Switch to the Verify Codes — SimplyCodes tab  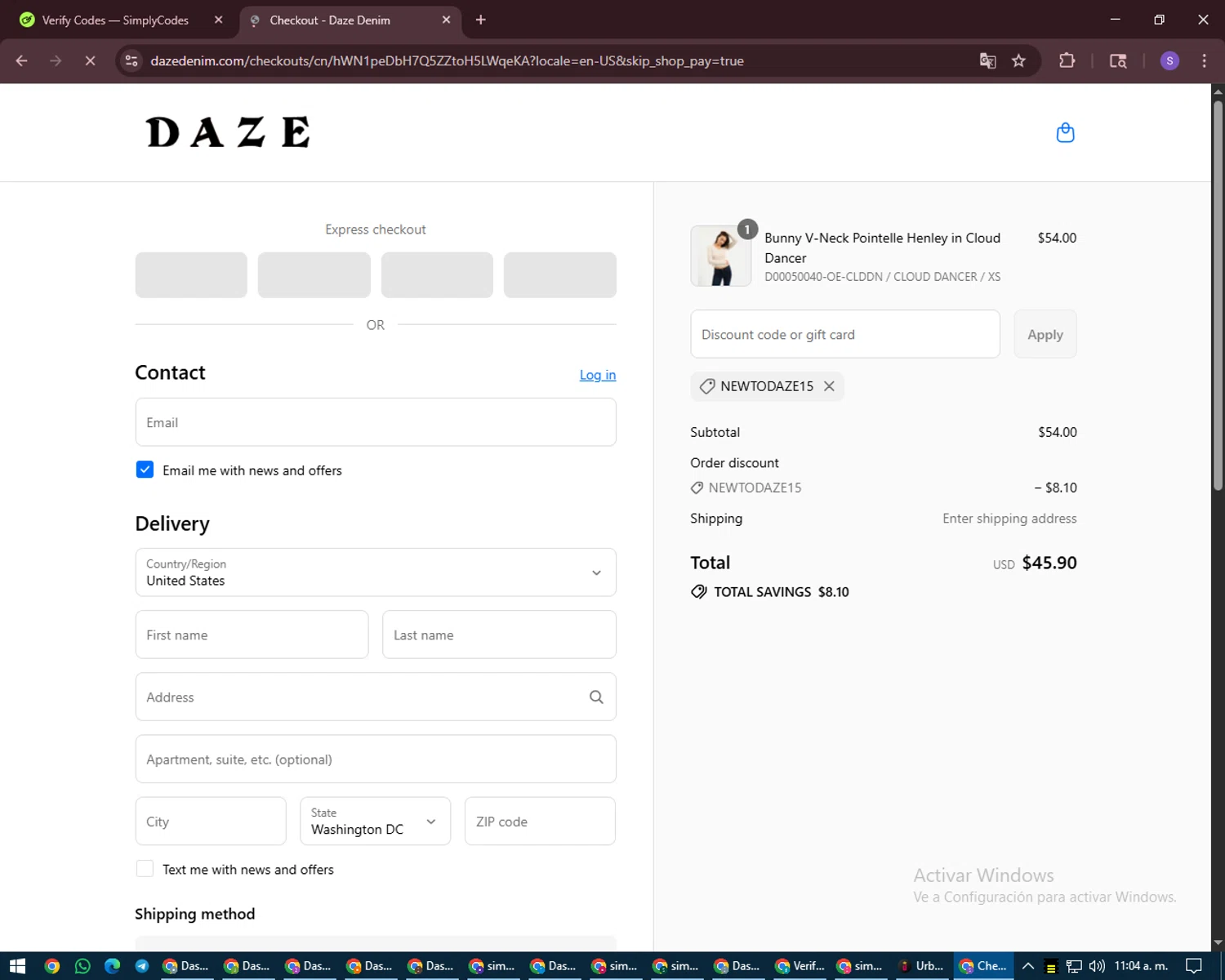(118, 20)
